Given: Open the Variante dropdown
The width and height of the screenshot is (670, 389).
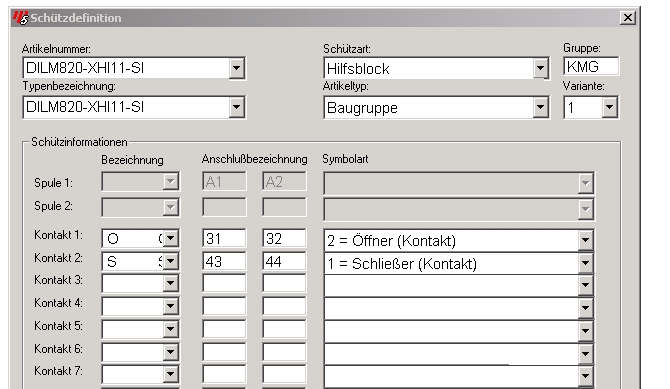Looking at the screenshot, I should [609, 107].
